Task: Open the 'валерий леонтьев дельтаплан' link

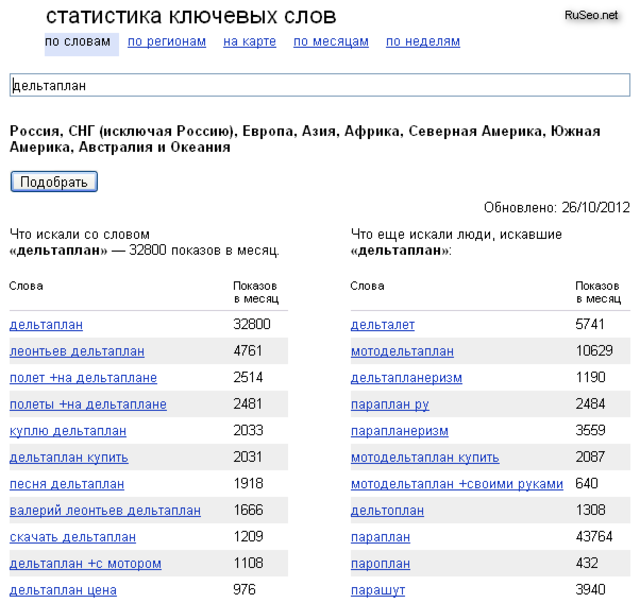Action: (x=105, y=510)
